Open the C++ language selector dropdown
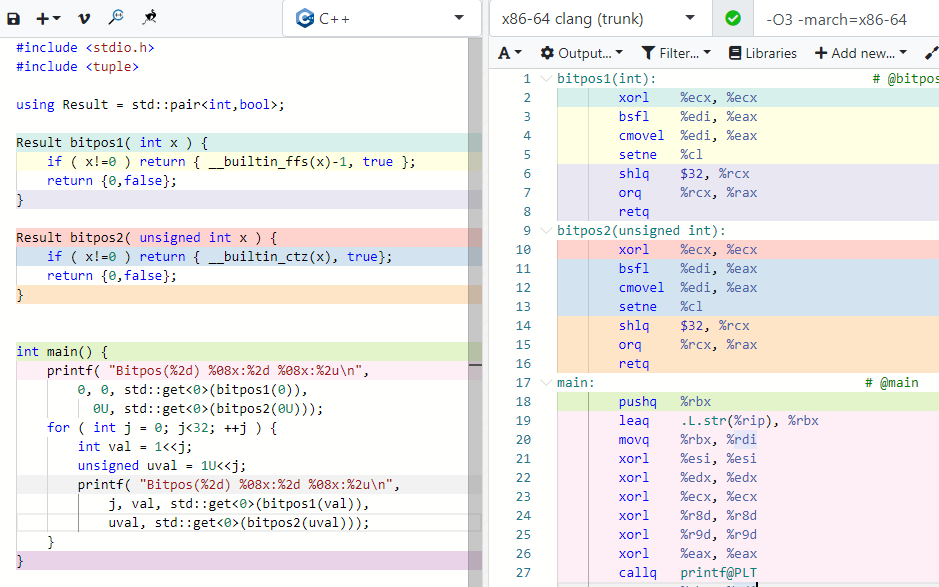 pos(381,19)
